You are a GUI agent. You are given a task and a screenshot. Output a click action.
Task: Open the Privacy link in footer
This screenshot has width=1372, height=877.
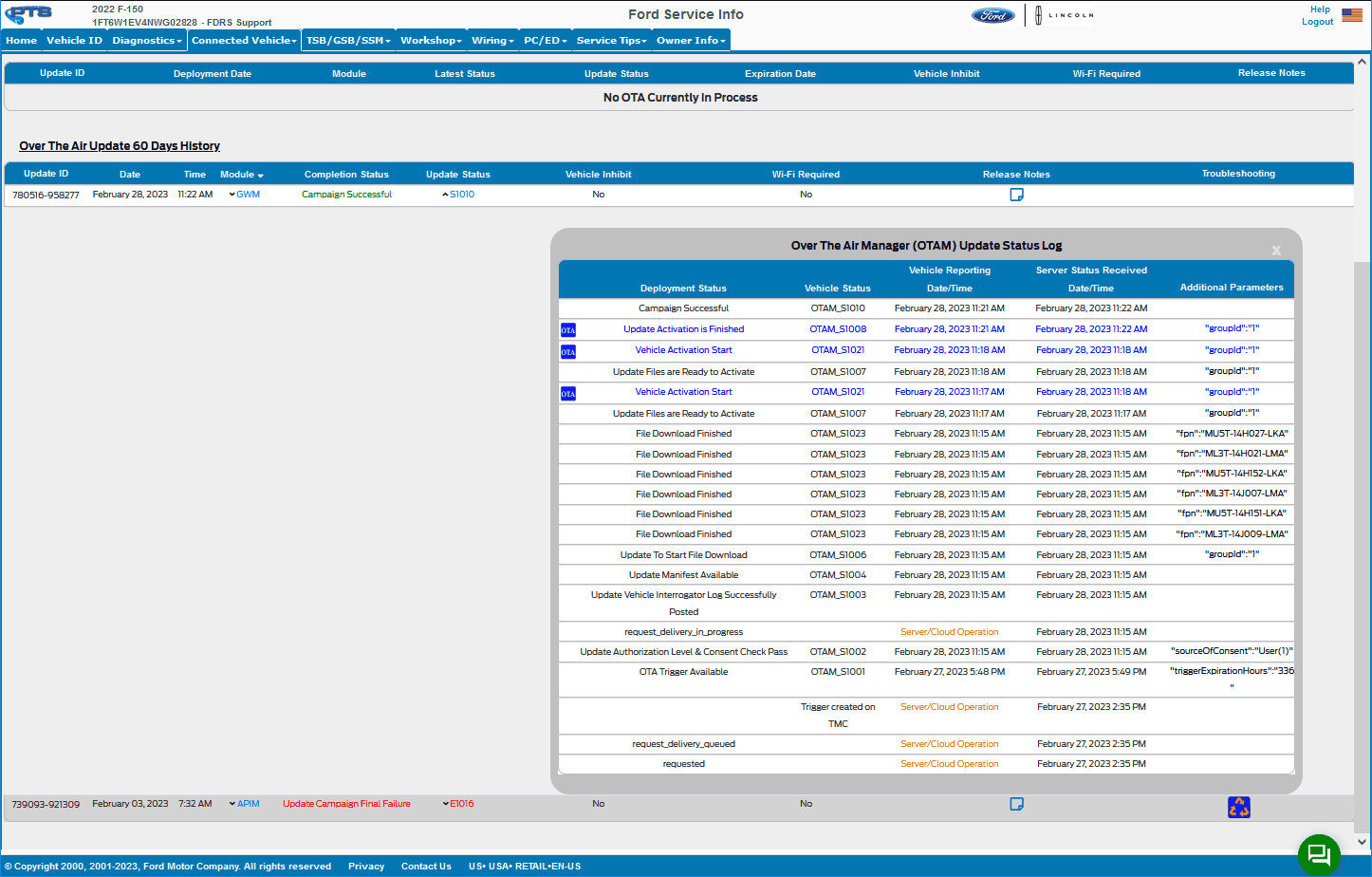point(365,866)
